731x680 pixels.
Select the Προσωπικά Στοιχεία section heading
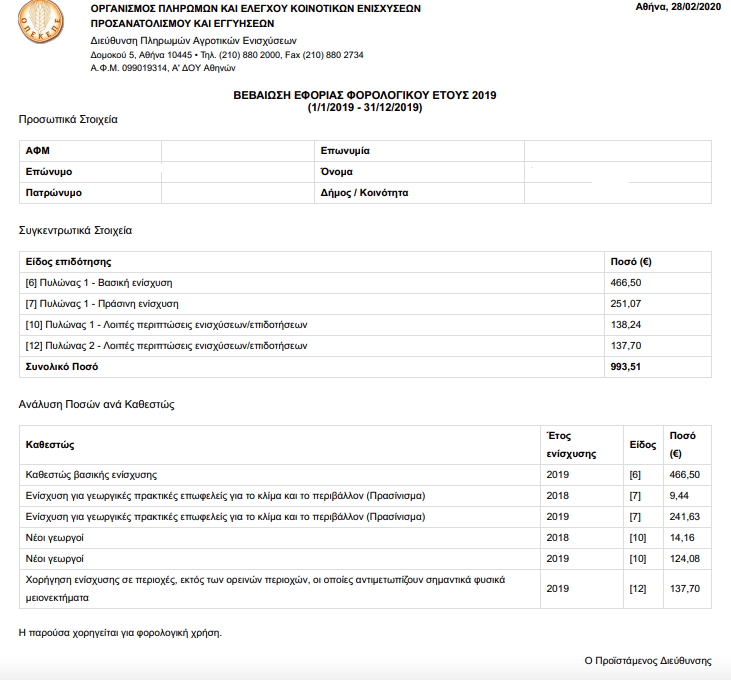(x=68, y=119)
